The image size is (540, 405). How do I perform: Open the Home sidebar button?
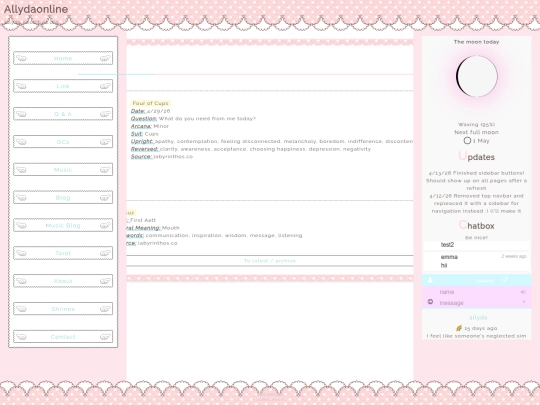(x=63, y=58)
